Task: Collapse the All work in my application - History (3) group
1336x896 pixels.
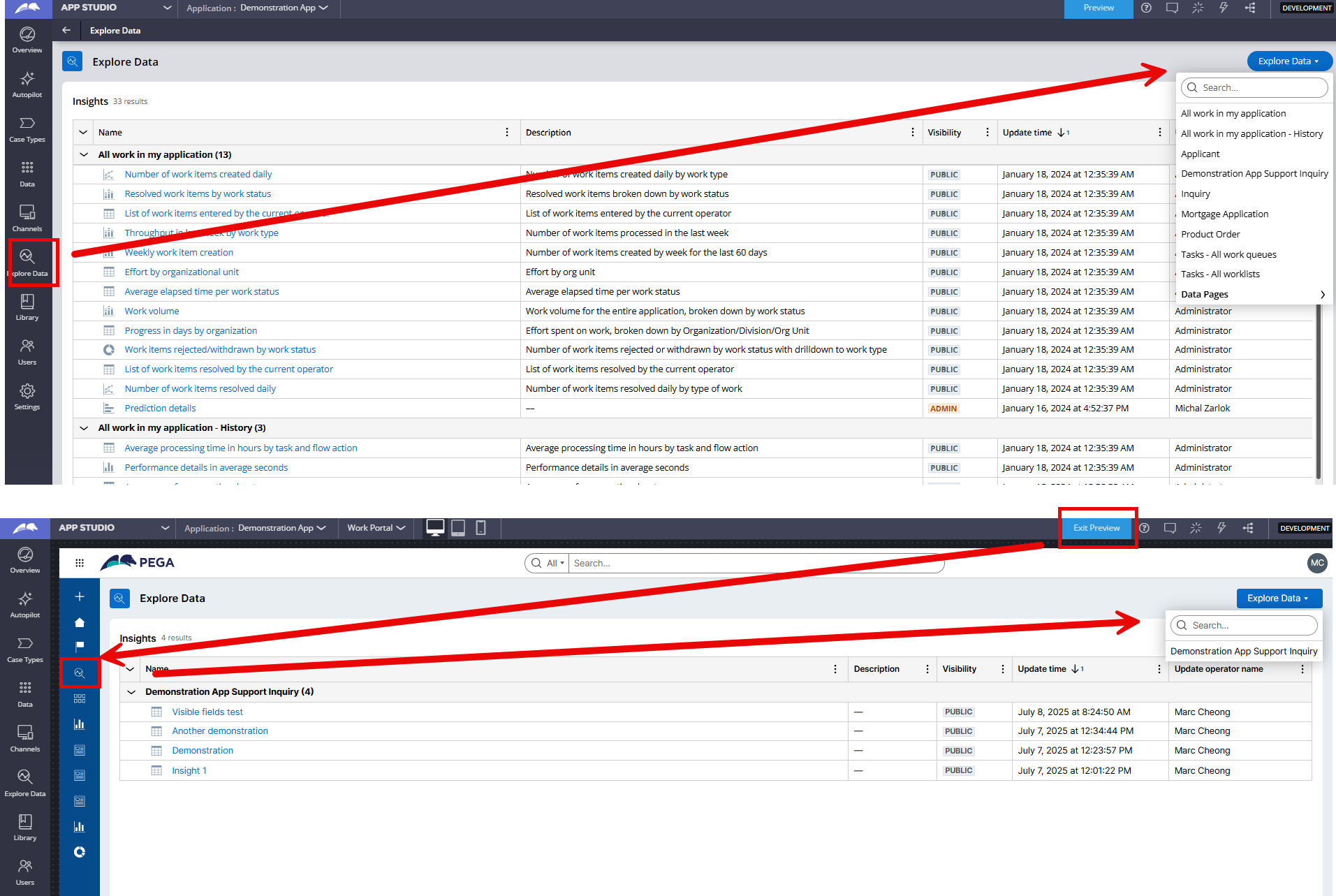Action: [84, 428]
